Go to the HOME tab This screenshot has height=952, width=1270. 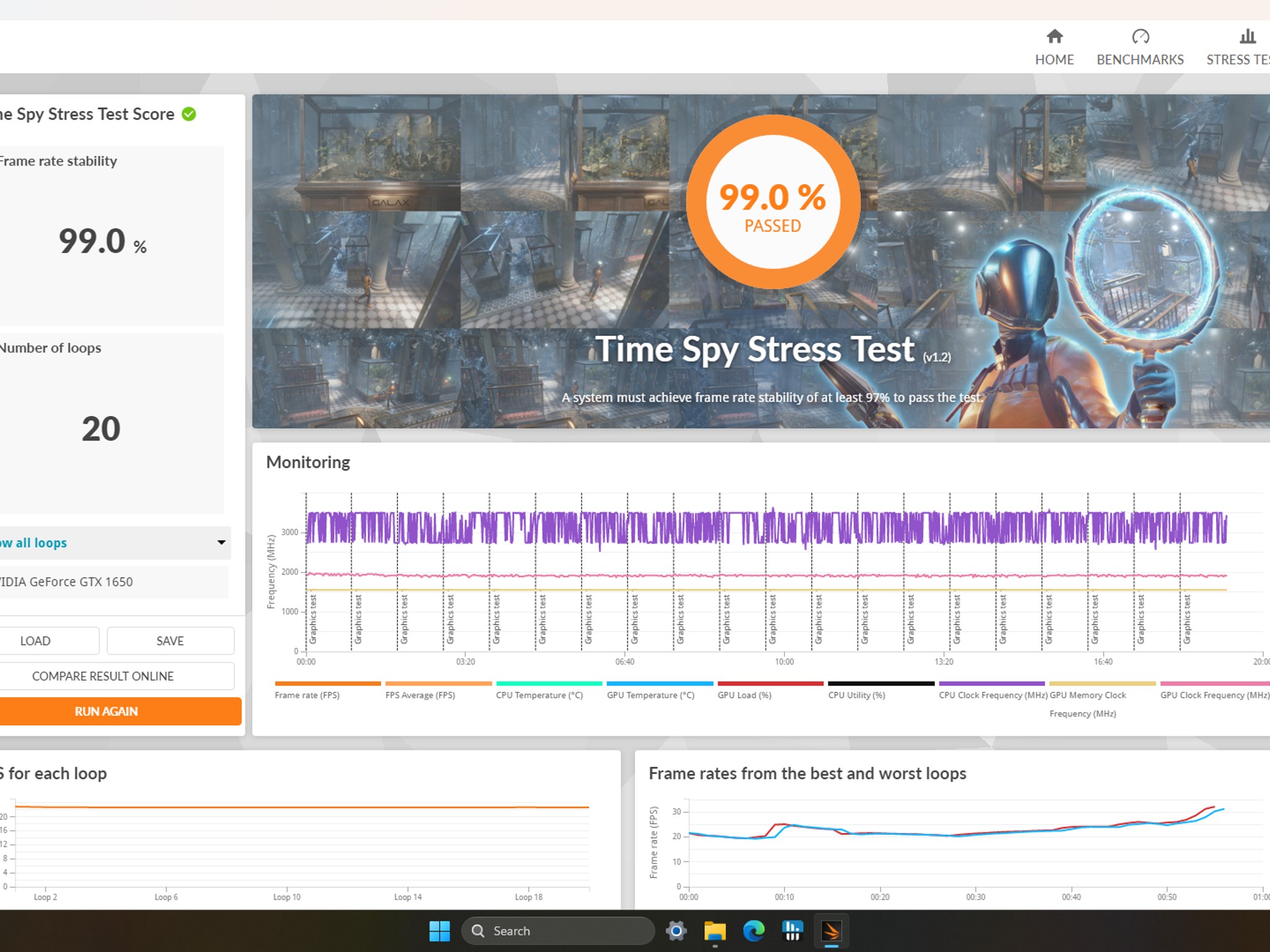click(x=1054, y=47)
